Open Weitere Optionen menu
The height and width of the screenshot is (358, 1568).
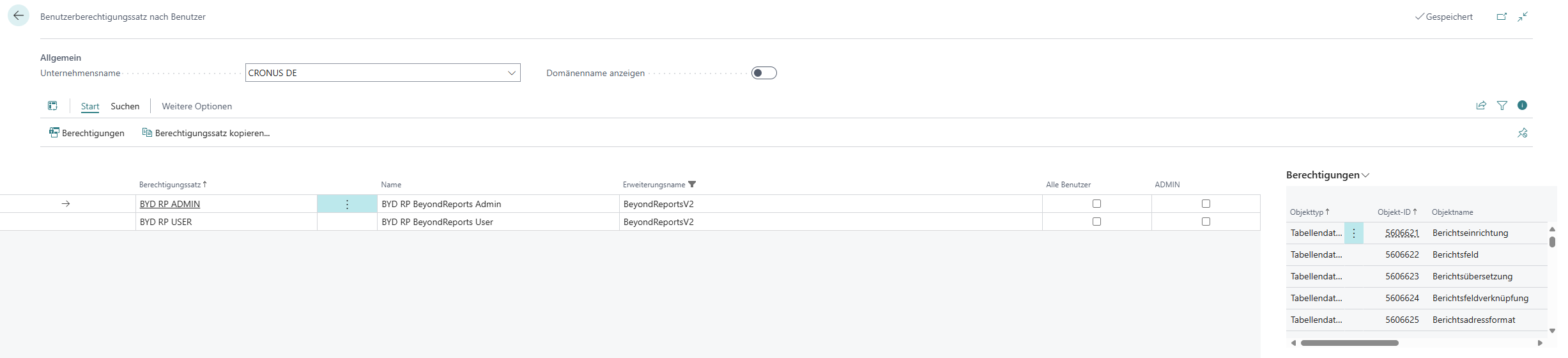(x=197, y=106)
